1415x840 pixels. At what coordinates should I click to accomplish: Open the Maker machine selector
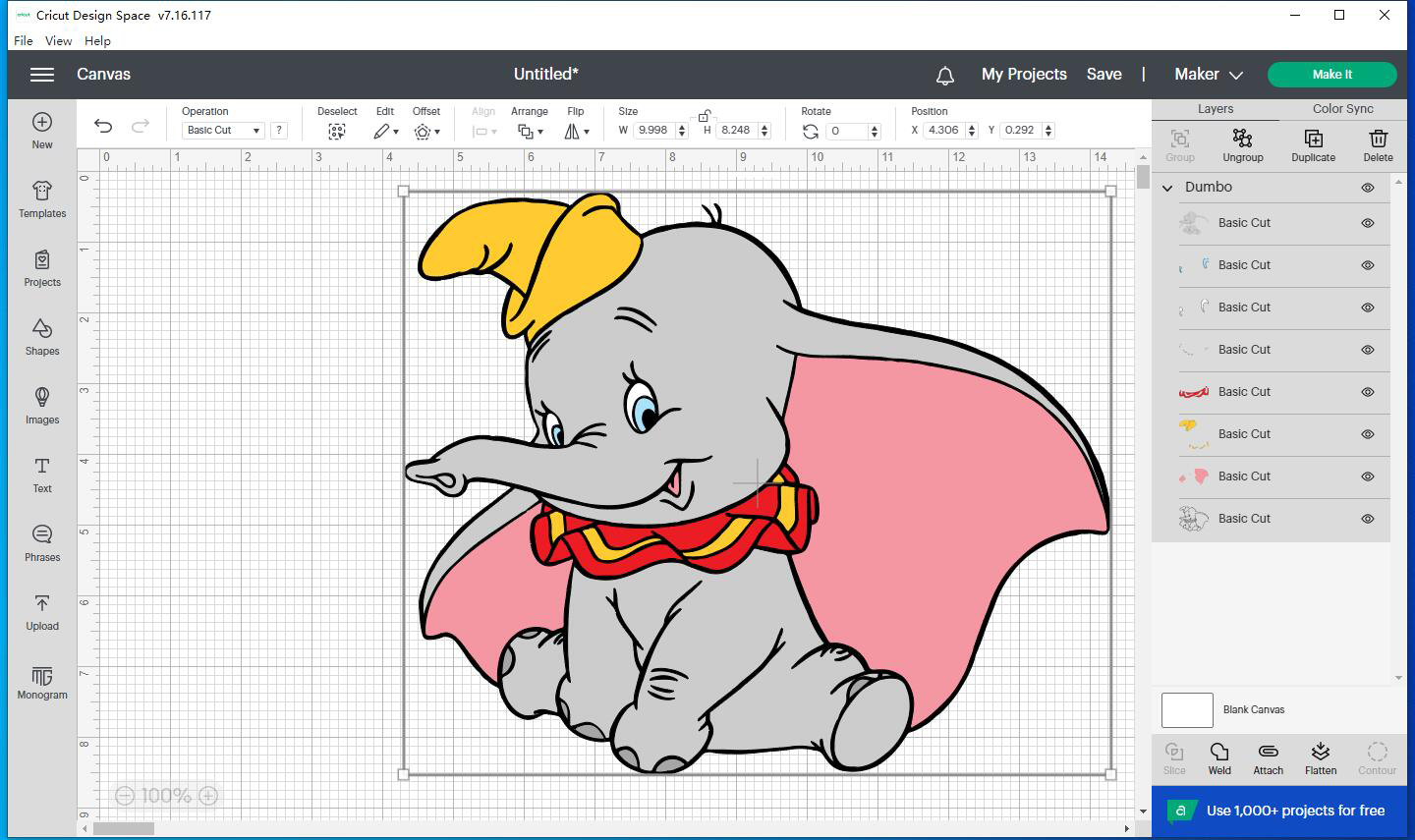[x=1209, y=75]
